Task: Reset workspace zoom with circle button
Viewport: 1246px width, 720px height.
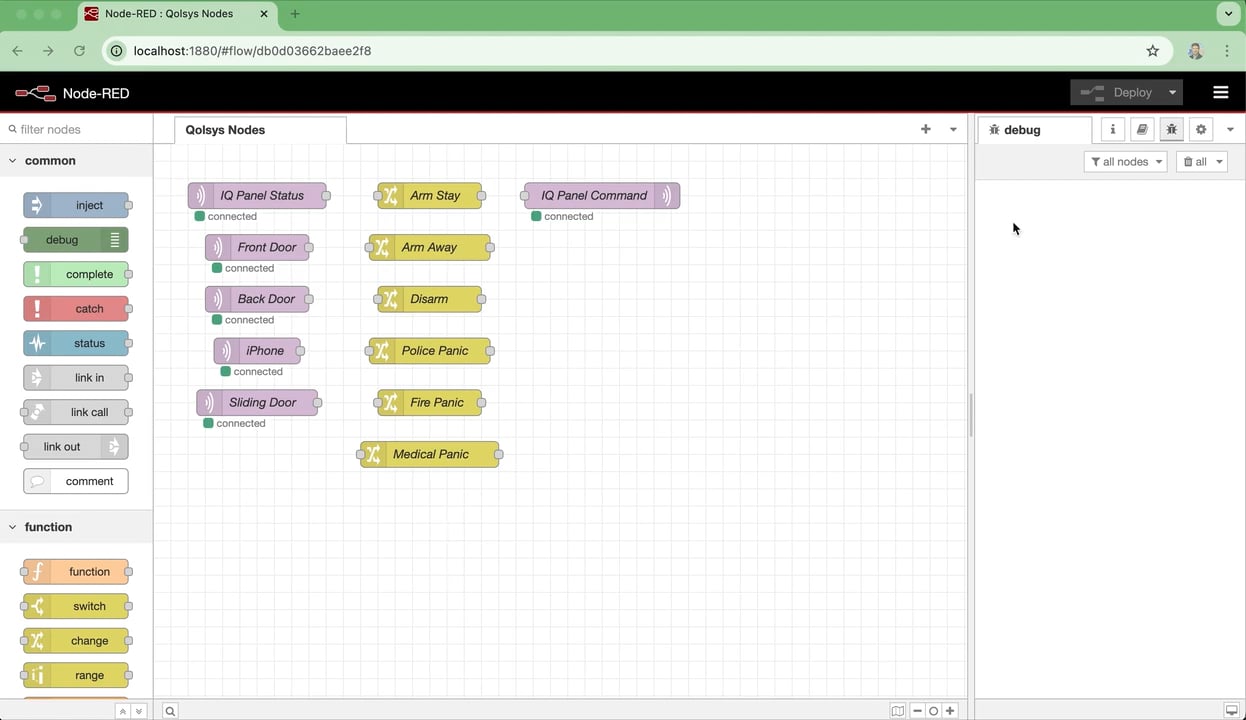Action: [933, 711]
